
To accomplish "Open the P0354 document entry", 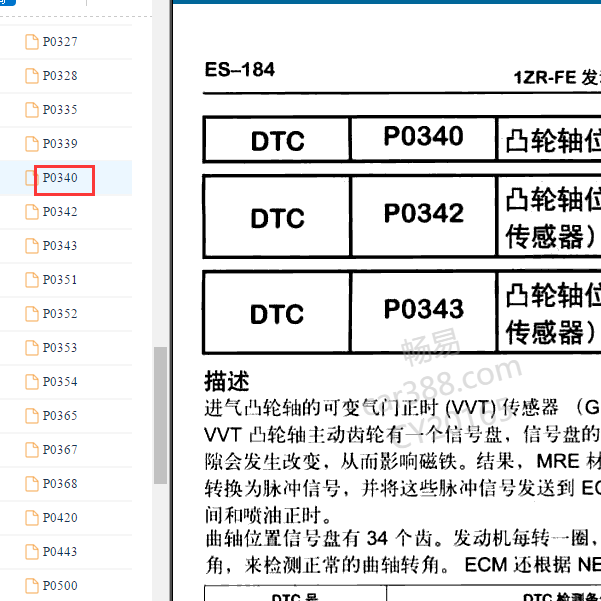I will [60, 382].
